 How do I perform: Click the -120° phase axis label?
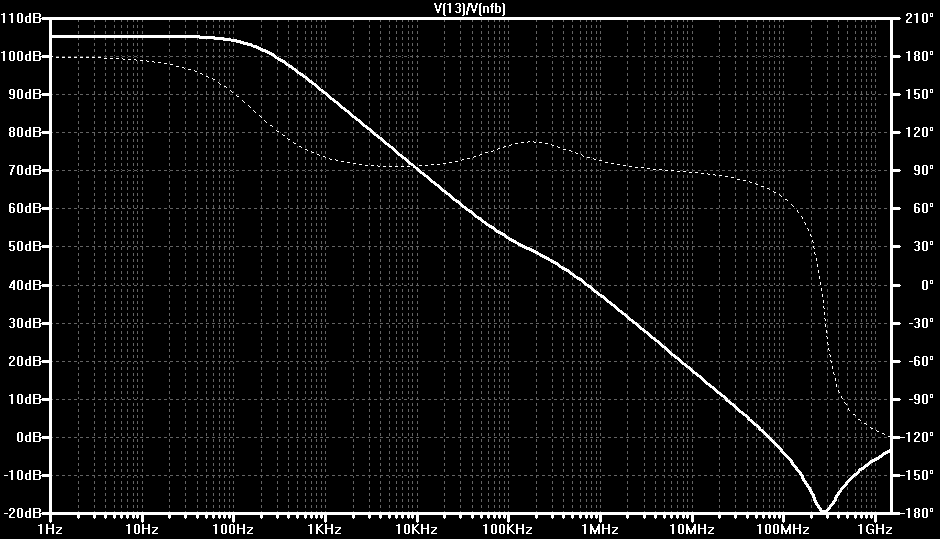(x=917, y=438)
